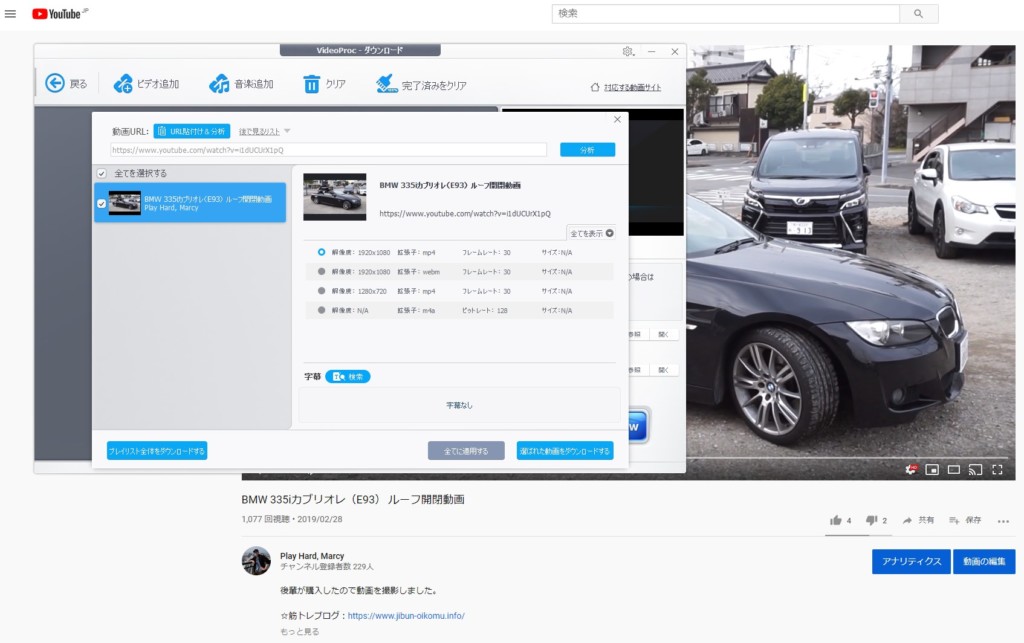
Task: Enter fullscreen on the YouTube player
Action: click(997, 469)
